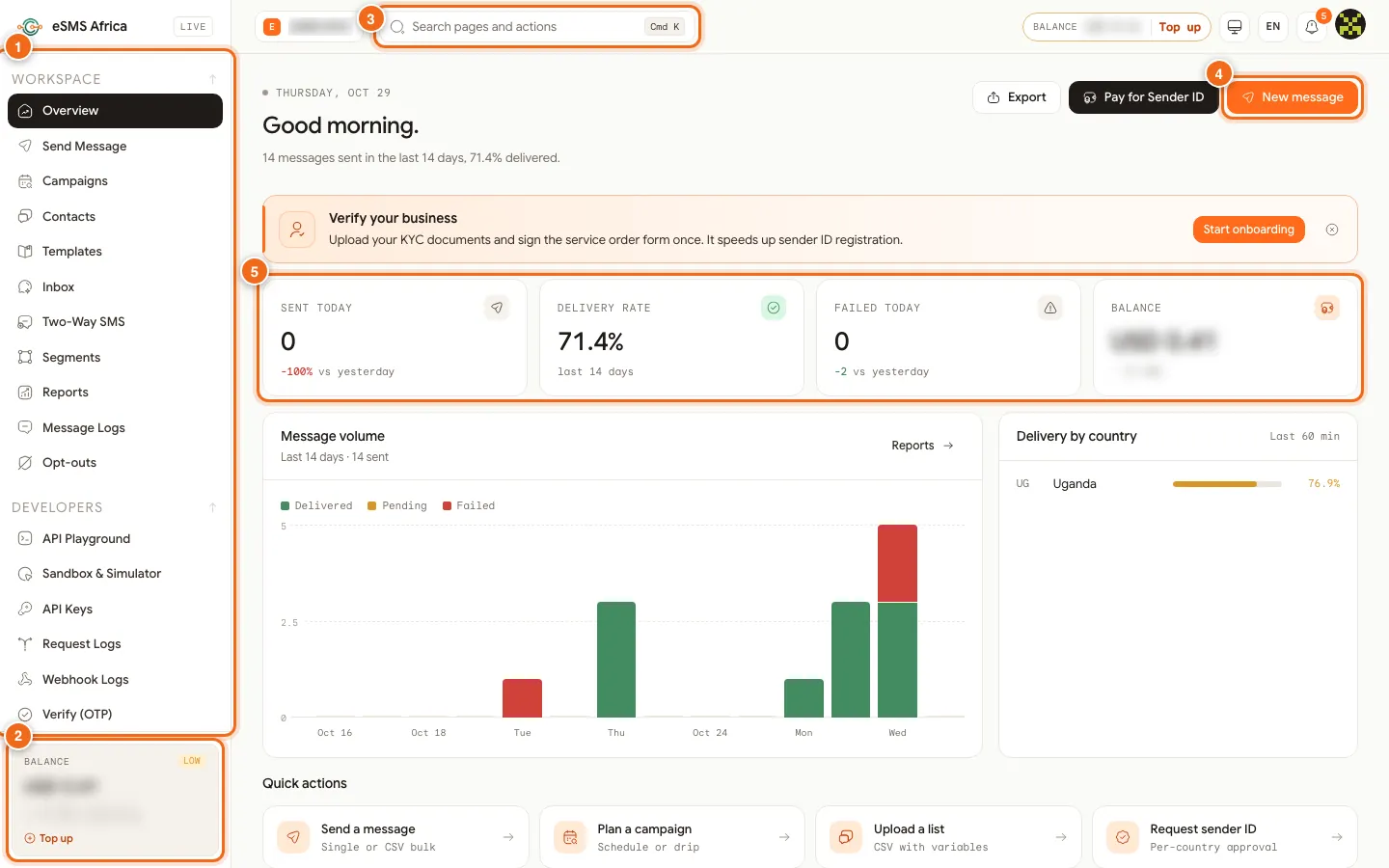The image size is (1389, 868).
Task: Click Start onboarding button
Action: point(1248,230)
